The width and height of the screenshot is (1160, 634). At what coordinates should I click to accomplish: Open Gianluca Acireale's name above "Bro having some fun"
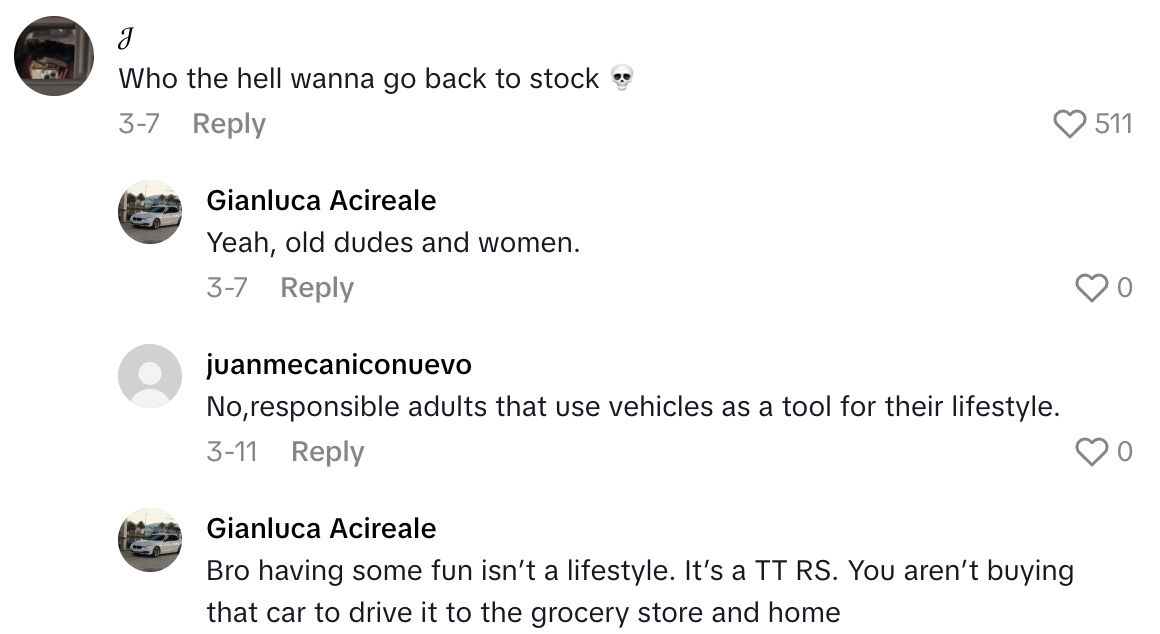[x=321, y=528]
